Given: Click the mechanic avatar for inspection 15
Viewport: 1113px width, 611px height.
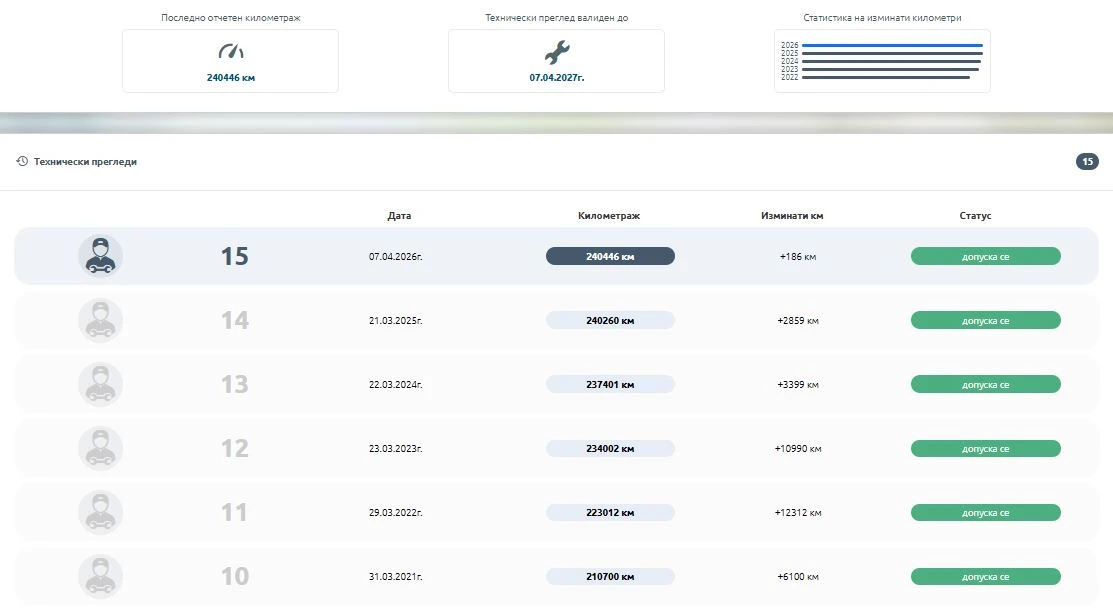Looking at the screenshot, I should (100, 256).
